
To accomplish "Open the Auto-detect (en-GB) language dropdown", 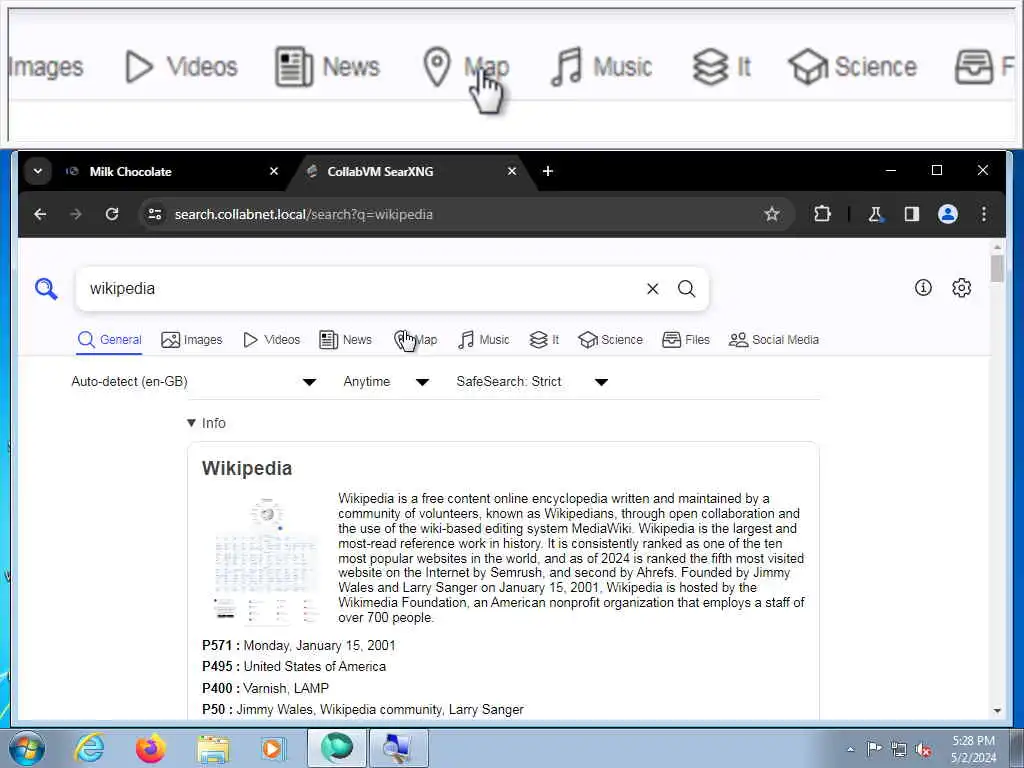I will pyautogui.click(x=194, y=381).
